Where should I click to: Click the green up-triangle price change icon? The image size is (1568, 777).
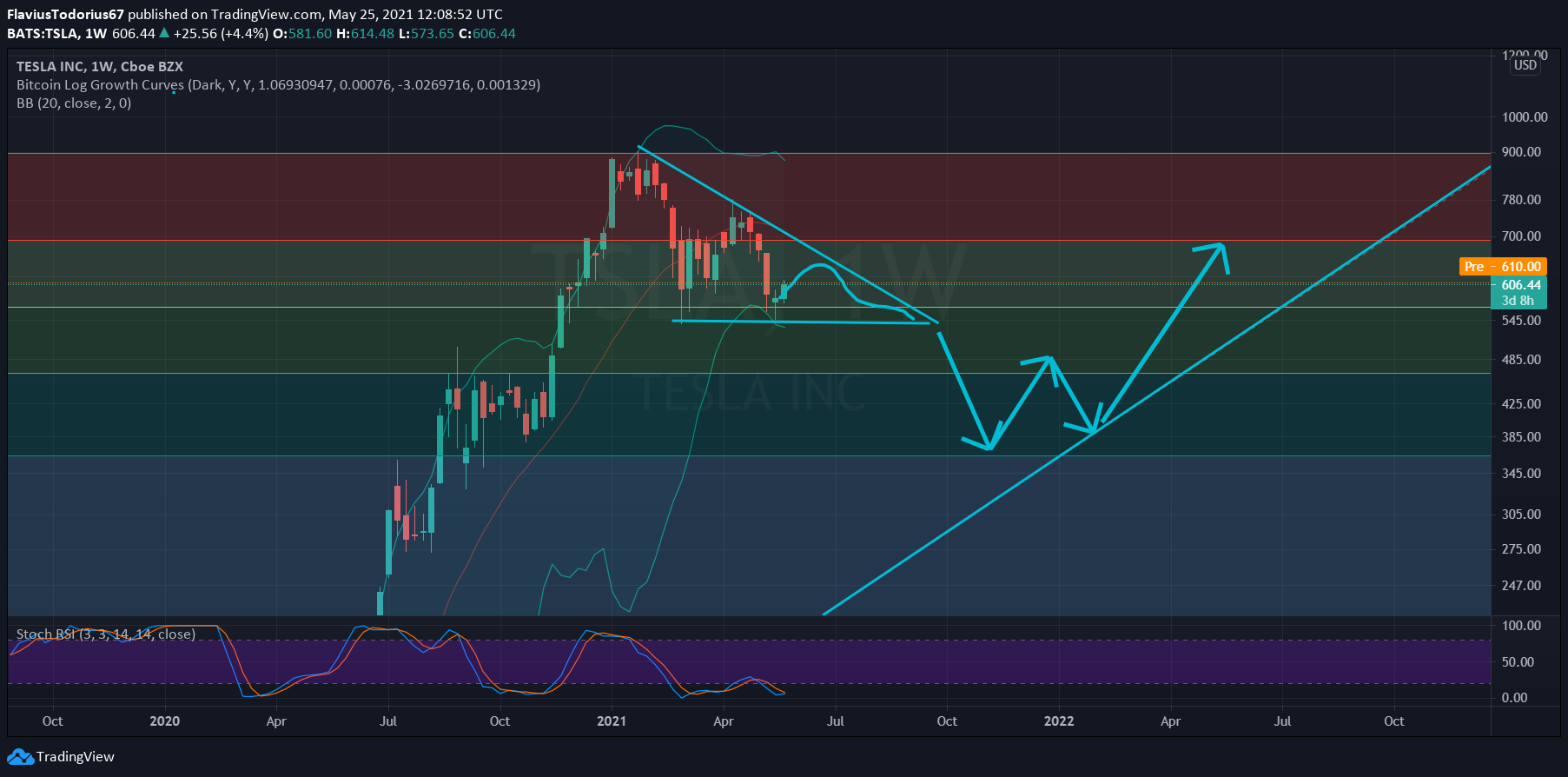pos(164,33)
